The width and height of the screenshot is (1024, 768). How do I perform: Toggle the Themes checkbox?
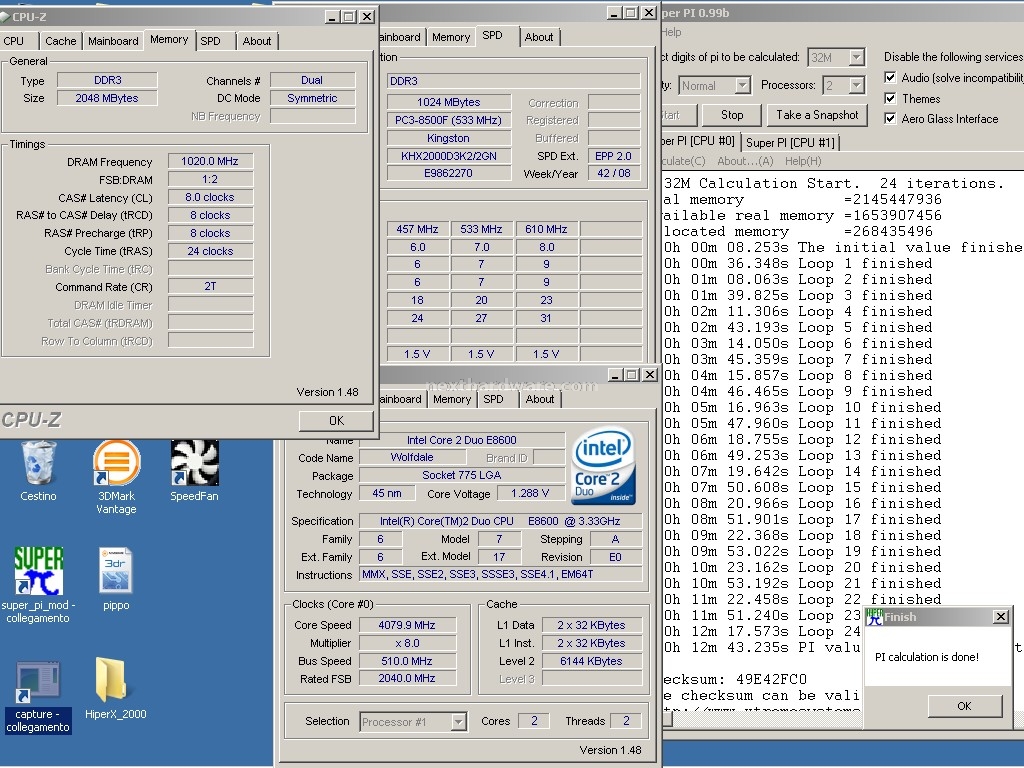(889, 98)
